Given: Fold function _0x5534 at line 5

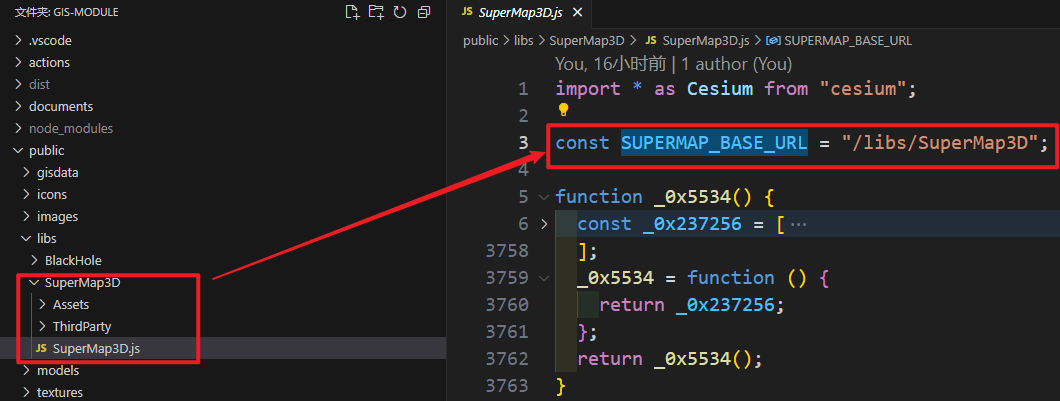Looking at the screenshot, I should [544, 197].
